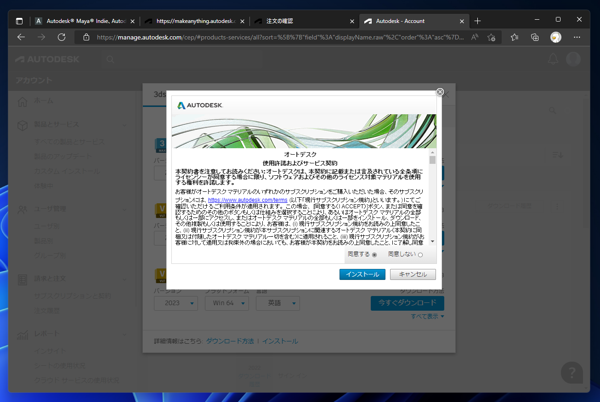This screenshot has width=600, height=402.
Task: Select the 同意する radio button
Action: [x=375, y=255]
